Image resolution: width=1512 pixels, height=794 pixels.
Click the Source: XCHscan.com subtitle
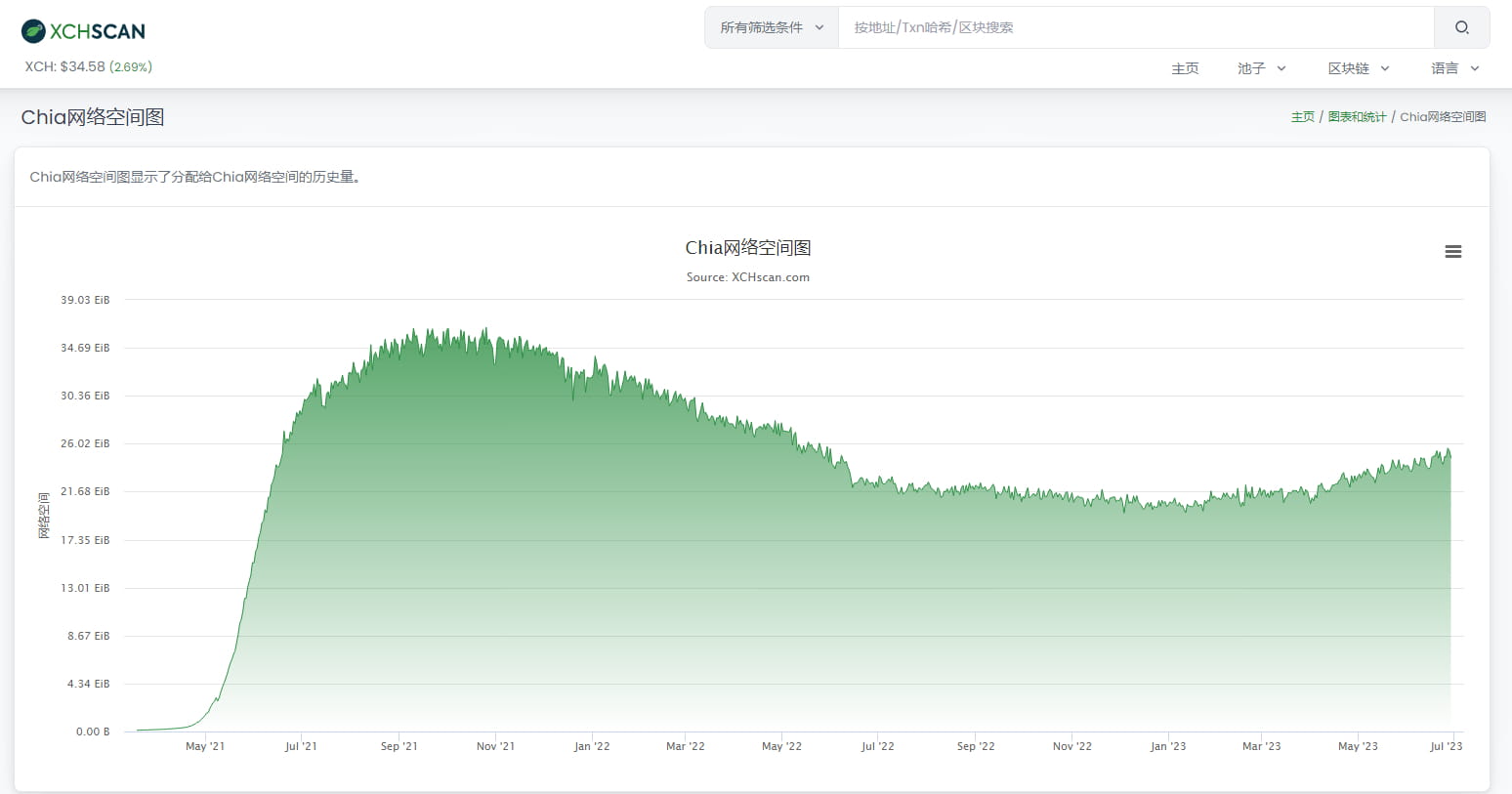click(748, 277)
